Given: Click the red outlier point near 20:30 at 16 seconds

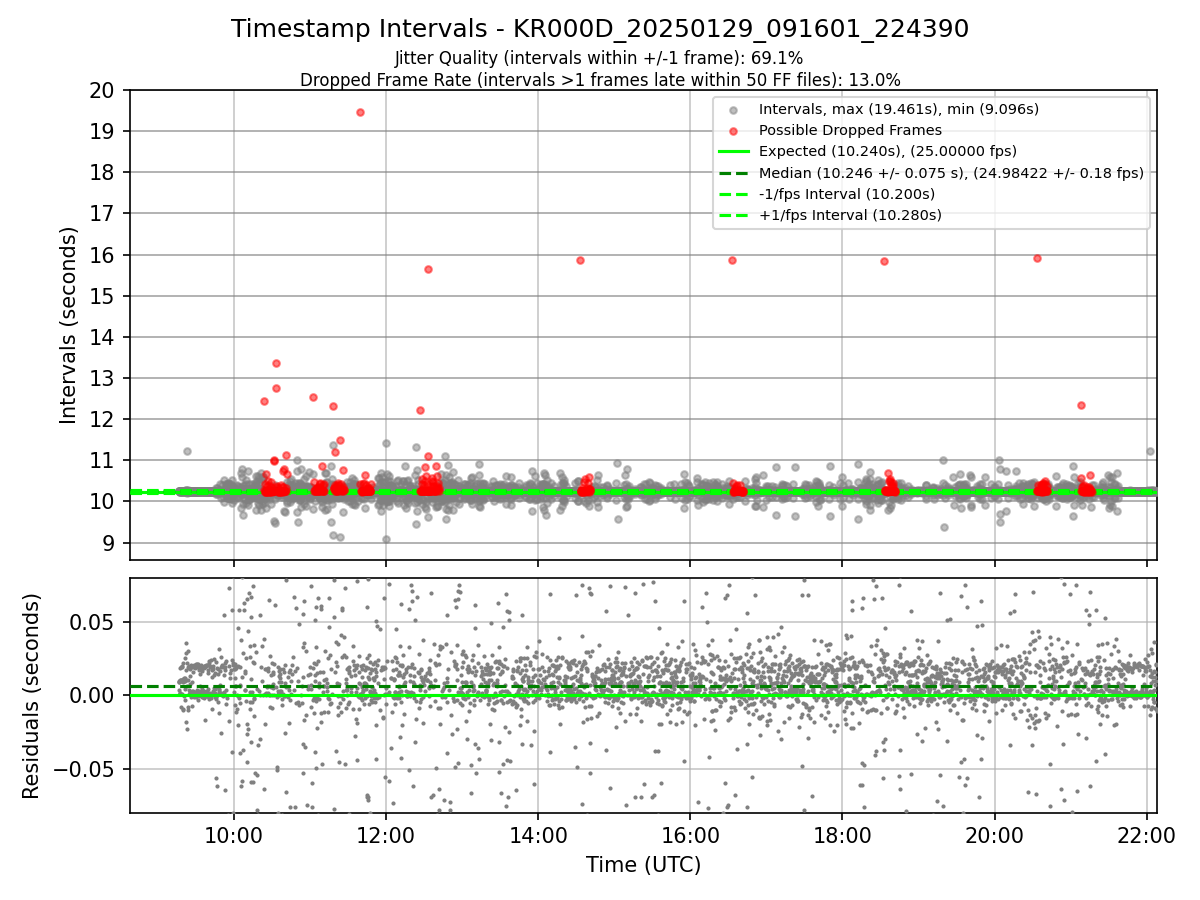Looking at the screenshot, I should click(1037, 258).
